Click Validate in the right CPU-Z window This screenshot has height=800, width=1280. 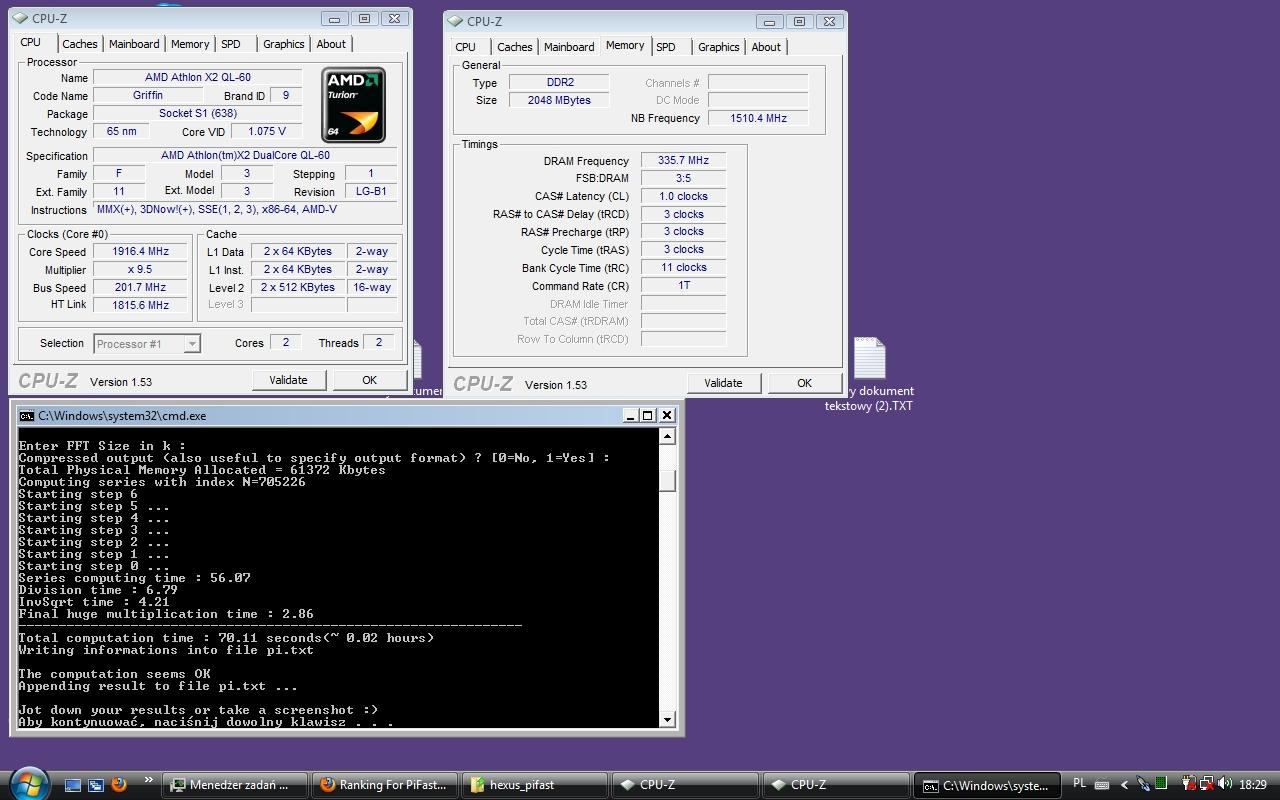[723, 383]
